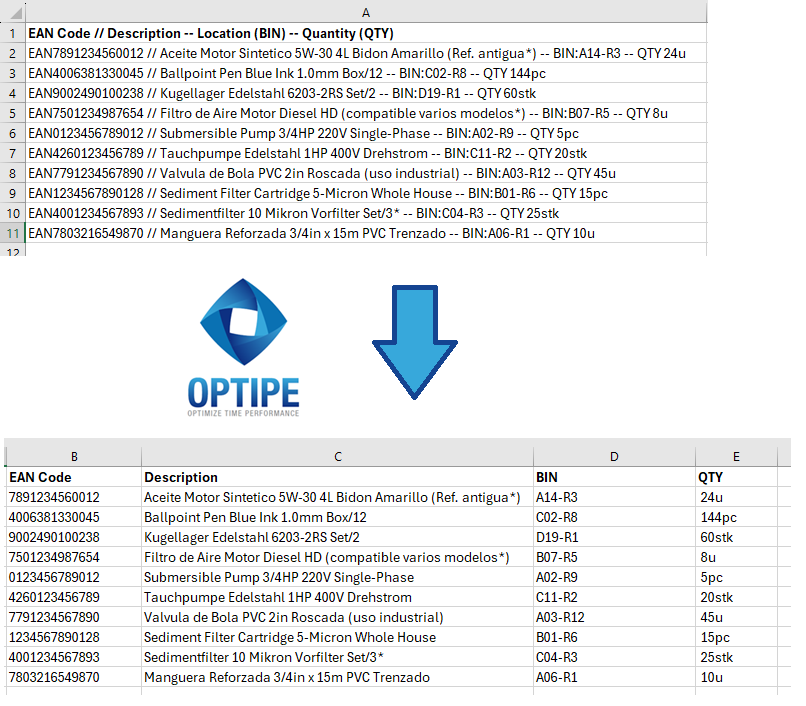
Task: Select row 11 header number
Action: [12, 233]
